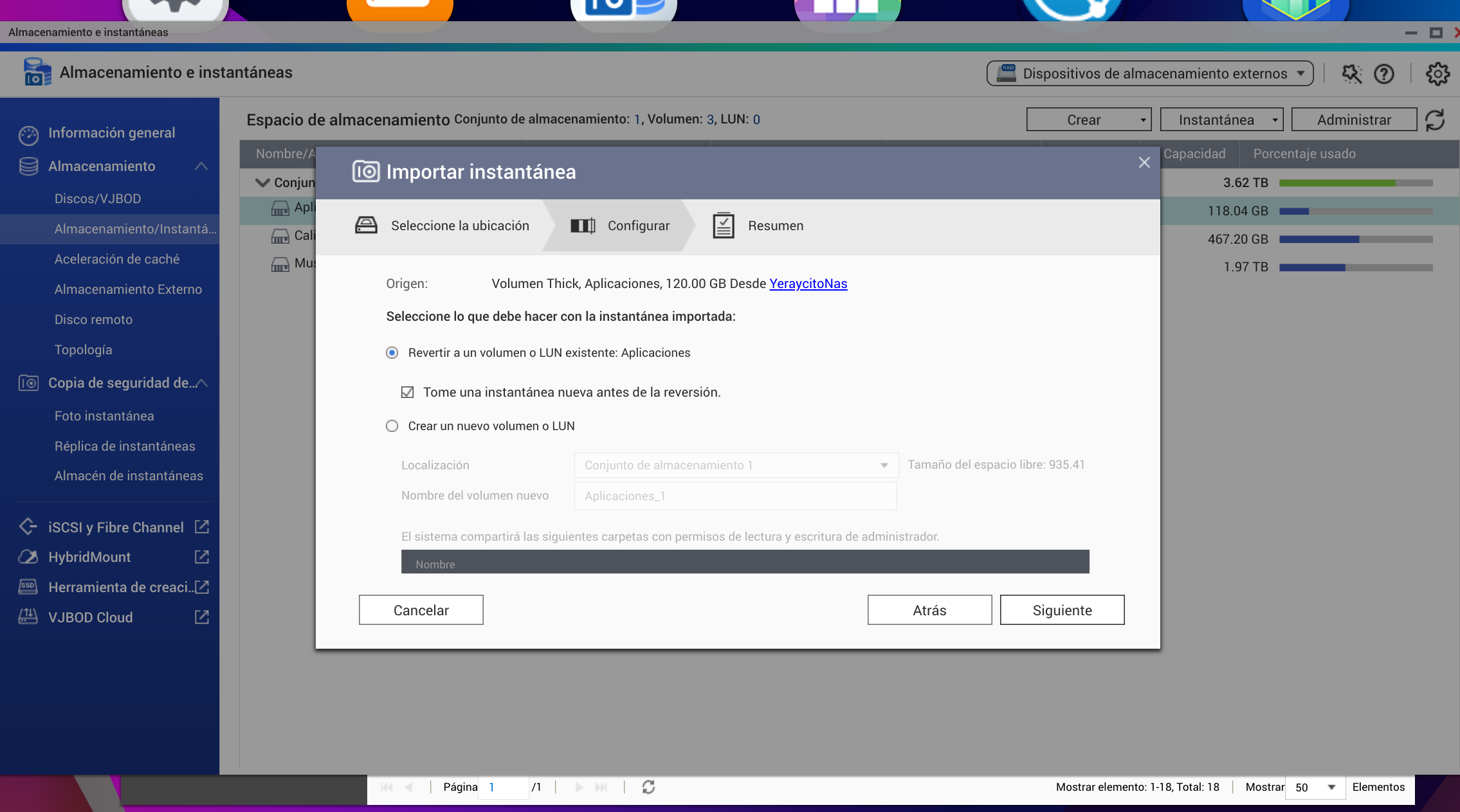Select Revertir a un volumen existente radio

pos(392,353)
